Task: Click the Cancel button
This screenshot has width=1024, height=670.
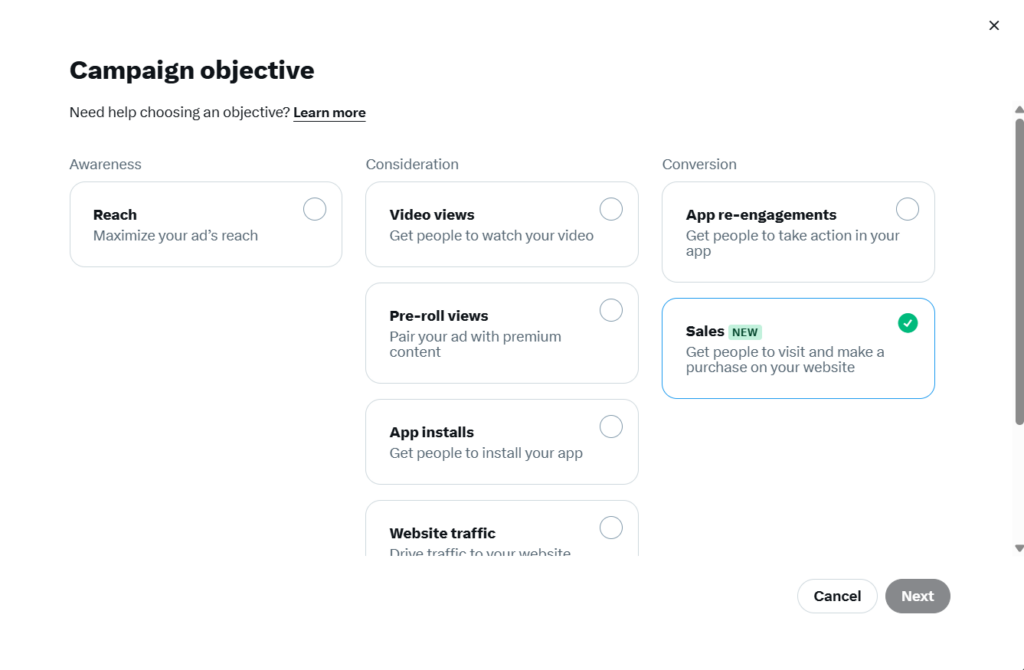Action: click(837, 595)
